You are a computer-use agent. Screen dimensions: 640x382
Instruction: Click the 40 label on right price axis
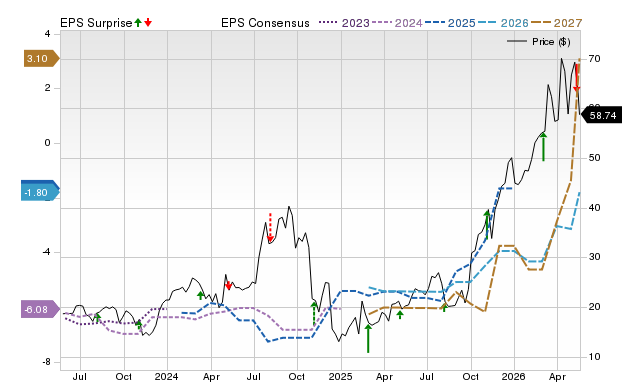pos(595,208)
